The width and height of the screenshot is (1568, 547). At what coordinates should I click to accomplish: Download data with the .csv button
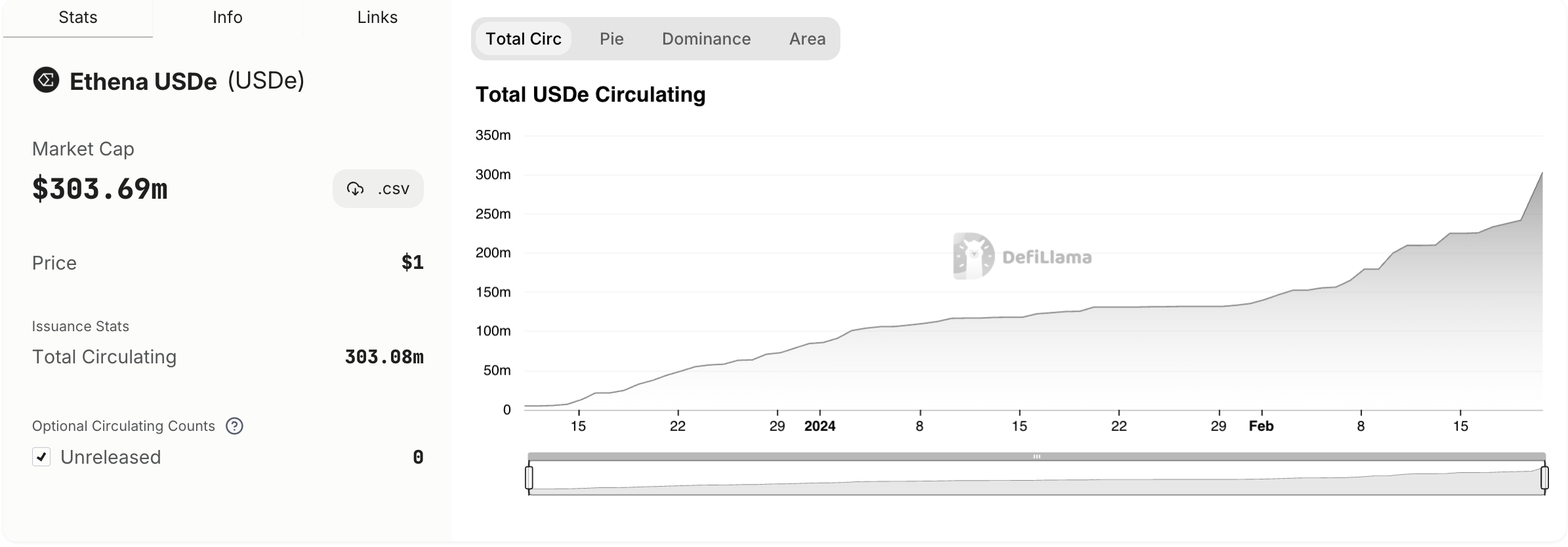(x=378, y=189)
